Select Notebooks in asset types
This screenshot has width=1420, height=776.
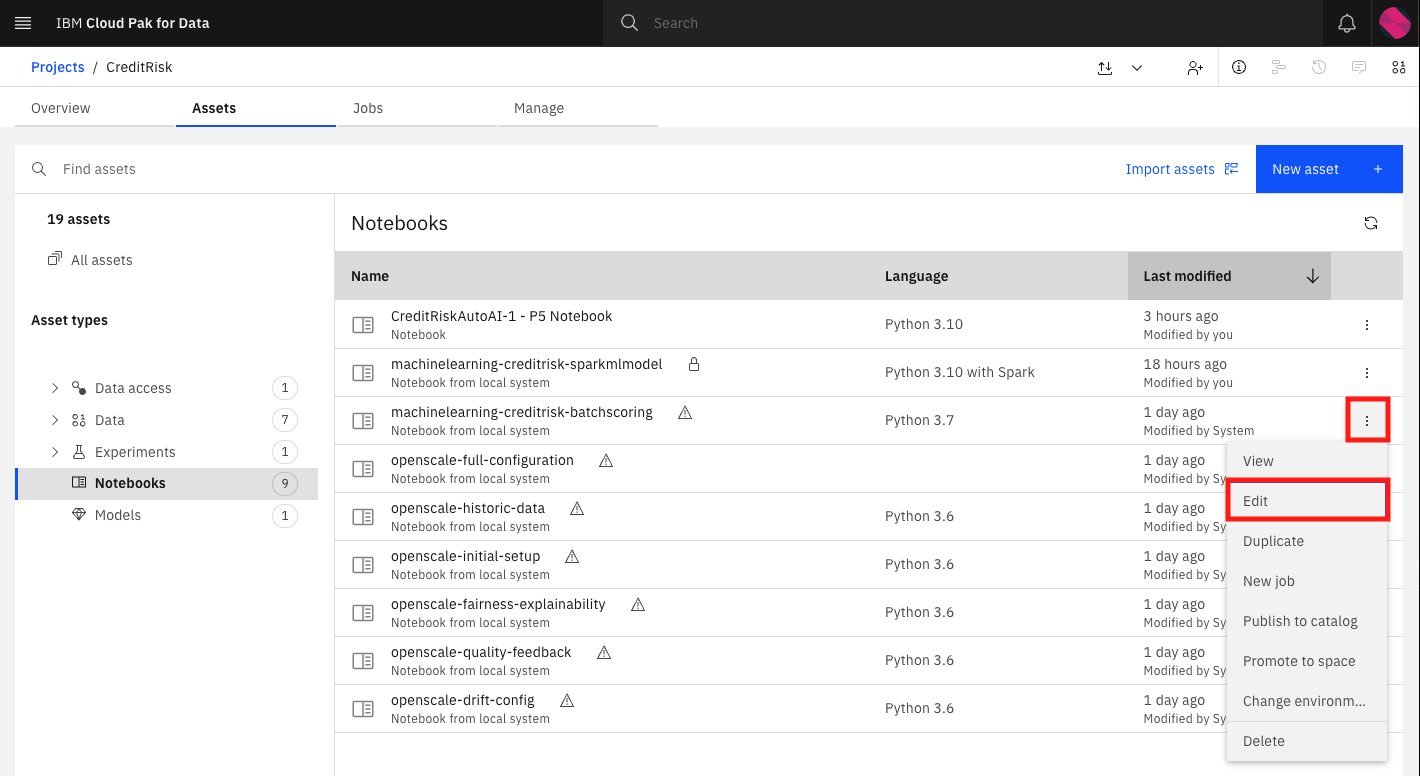point(167,483)
